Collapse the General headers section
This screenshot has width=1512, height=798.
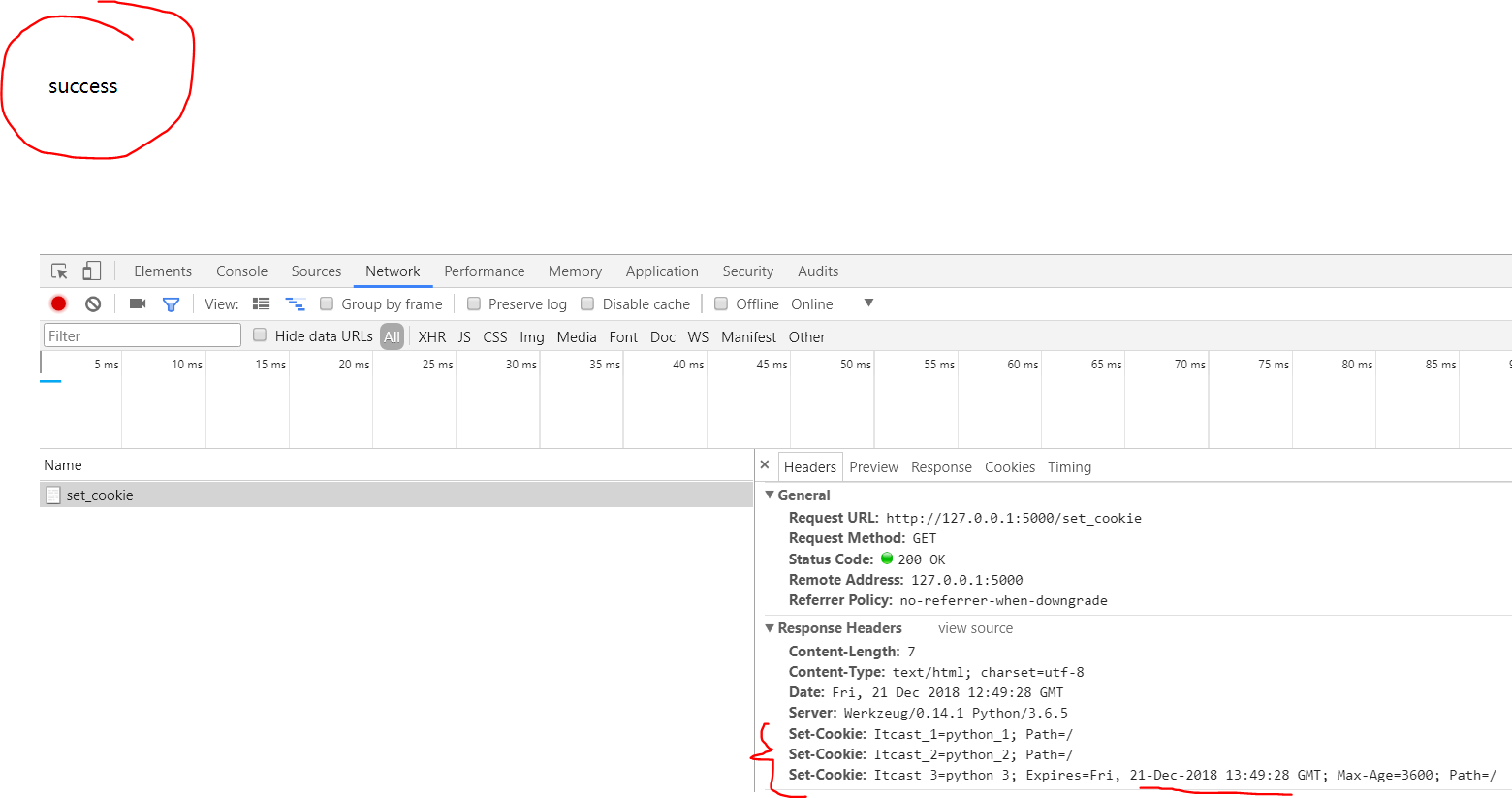coord(770,495)
